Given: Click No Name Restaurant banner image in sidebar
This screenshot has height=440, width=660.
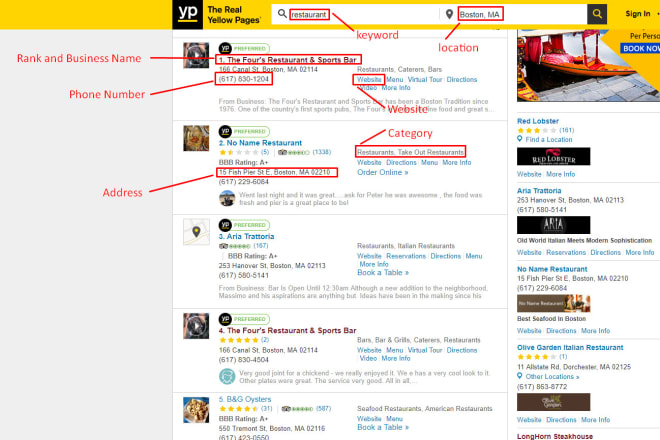Looking at the screenshot, I should (x=554, y=303).
